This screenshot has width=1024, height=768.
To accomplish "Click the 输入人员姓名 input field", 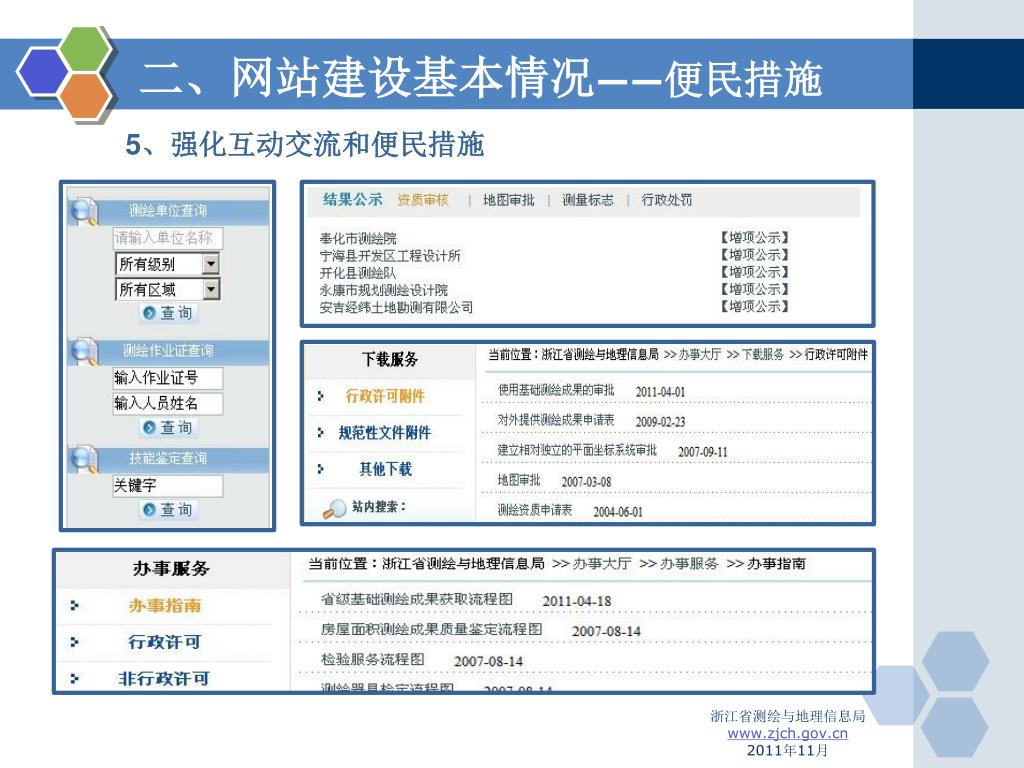I will pyautogui.click(x=168, y=403).
